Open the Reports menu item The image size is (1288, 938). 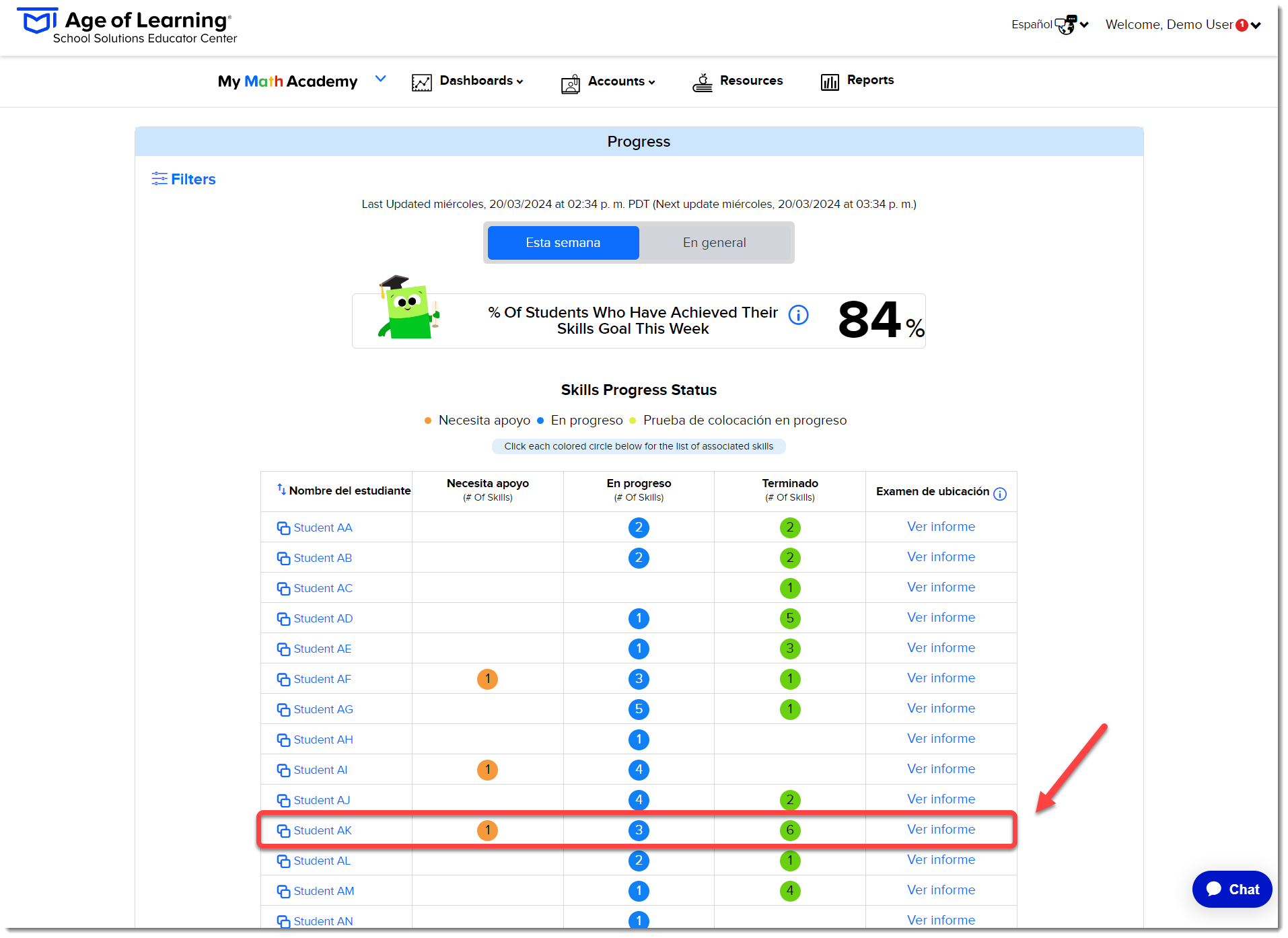pos(870,80)
